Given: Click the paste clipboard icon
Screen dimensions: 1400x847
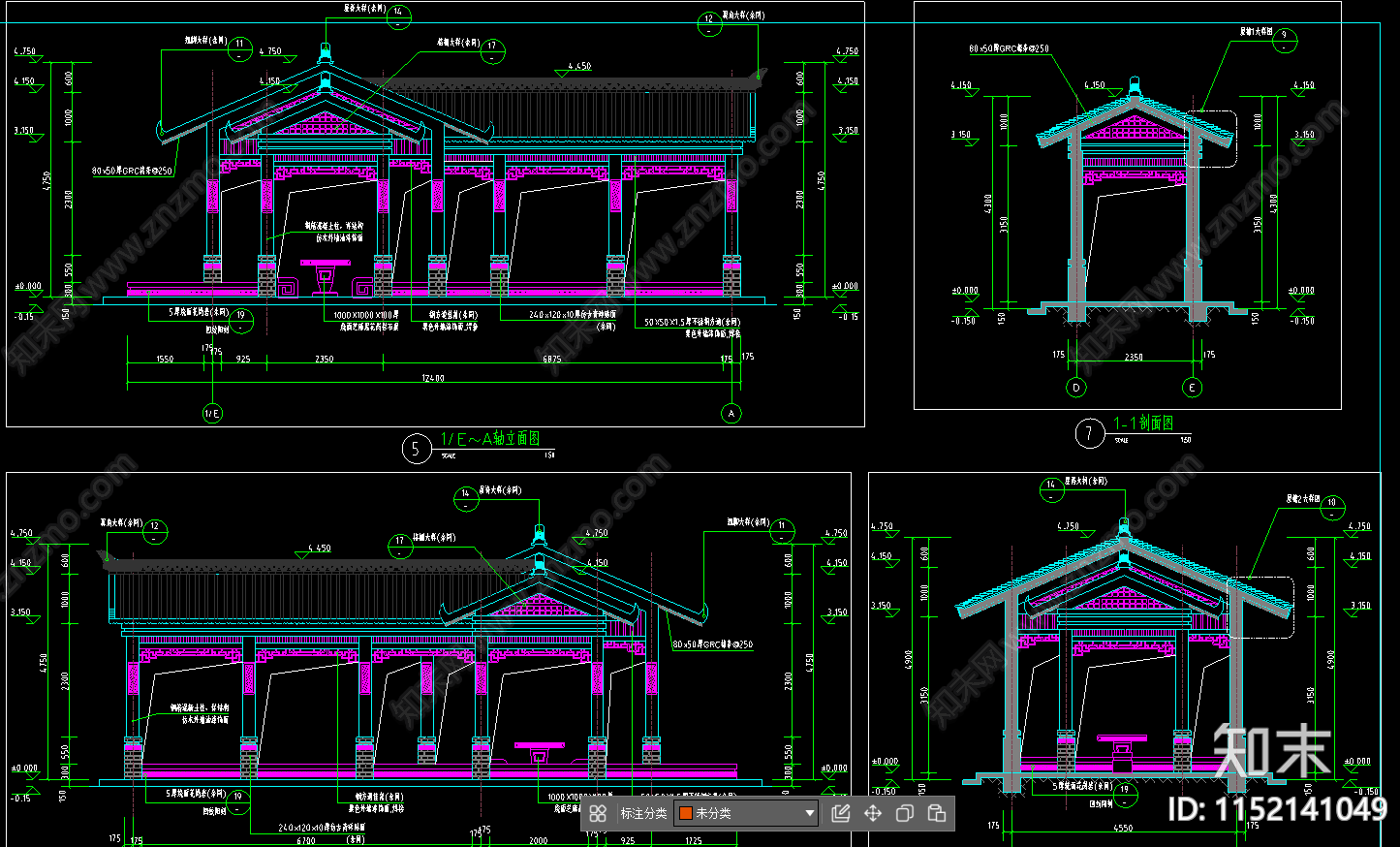Looking at the screenshot, I should pos(937,813).
